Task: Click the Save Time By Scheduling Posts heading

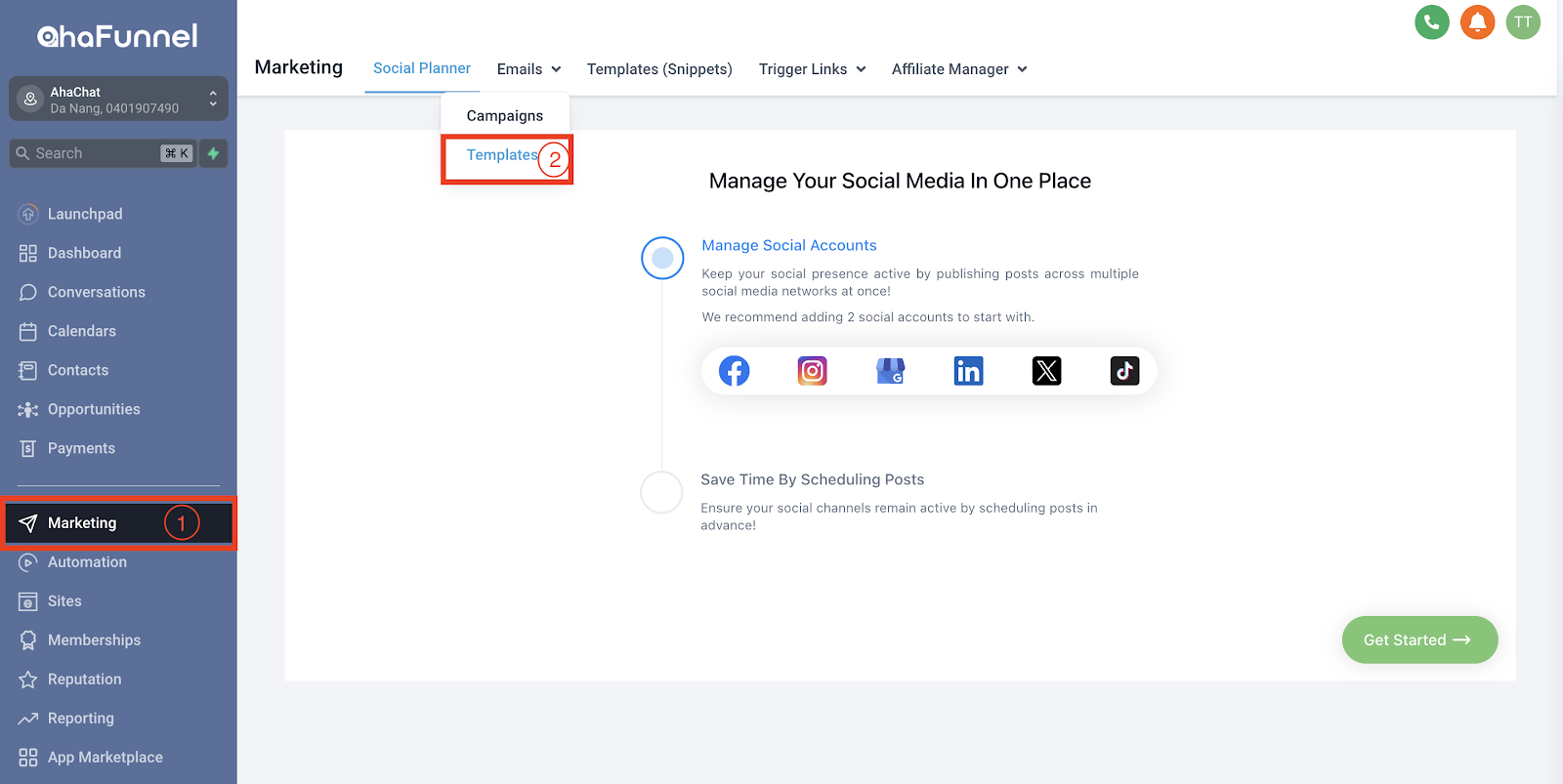Action: tap(812, 479)
